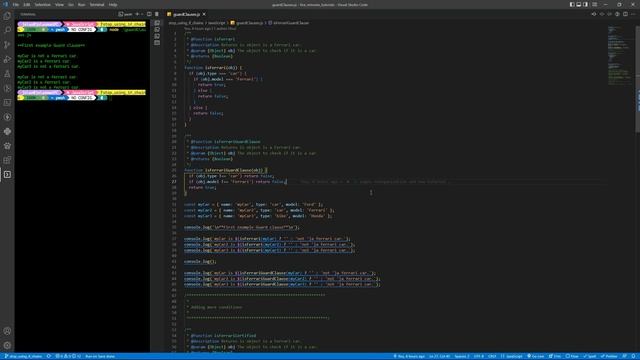Click the const myCar2 declaration line

pyautogui.click(x=259, y=210)
